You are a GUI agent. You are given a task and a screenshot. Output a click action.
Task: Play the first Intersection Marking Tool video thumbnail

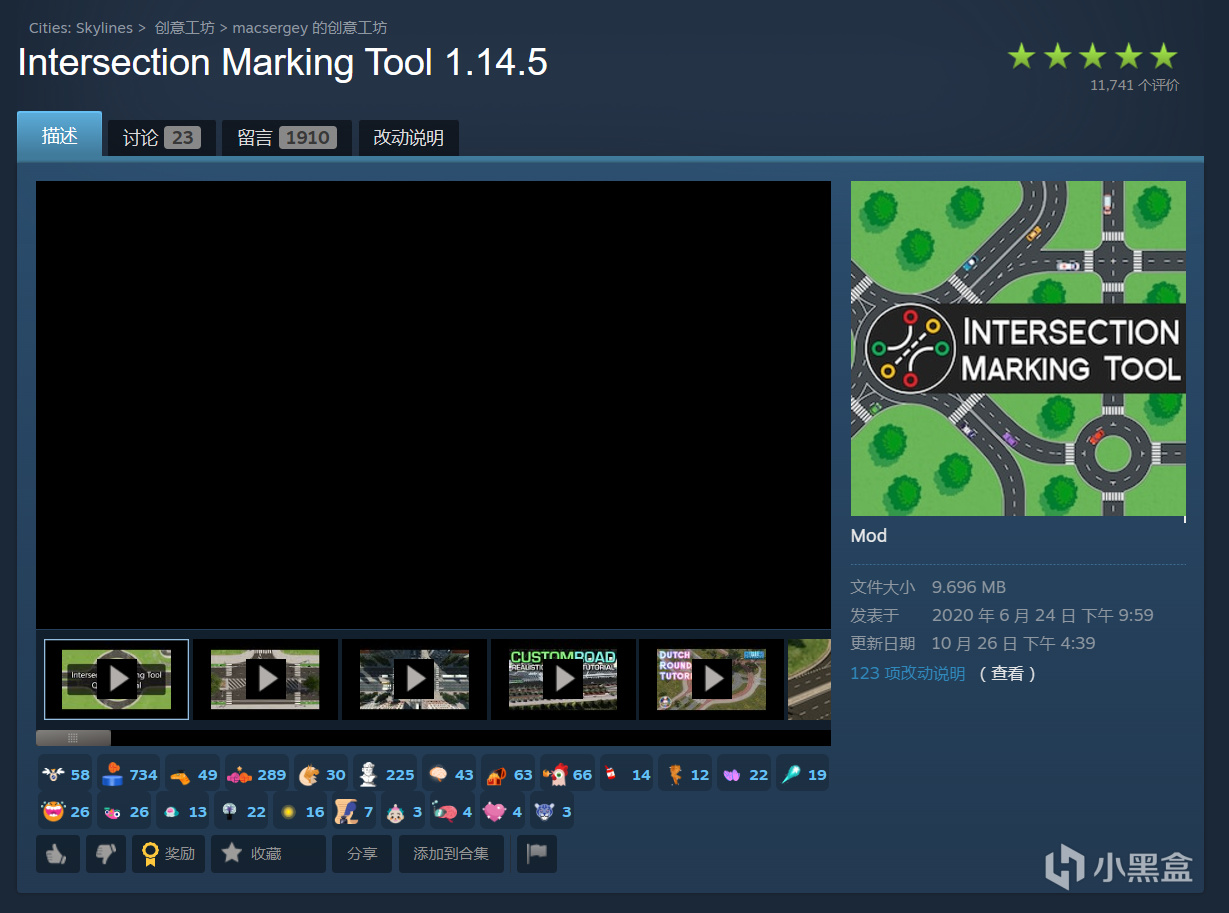click(117, 679)
